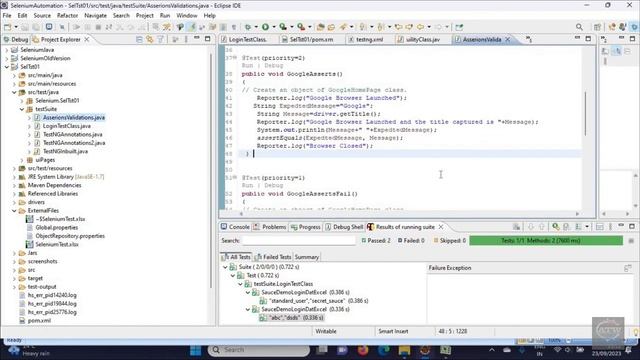
Task: Click the Project Explorer filter icon
Action: pos(160,39)
